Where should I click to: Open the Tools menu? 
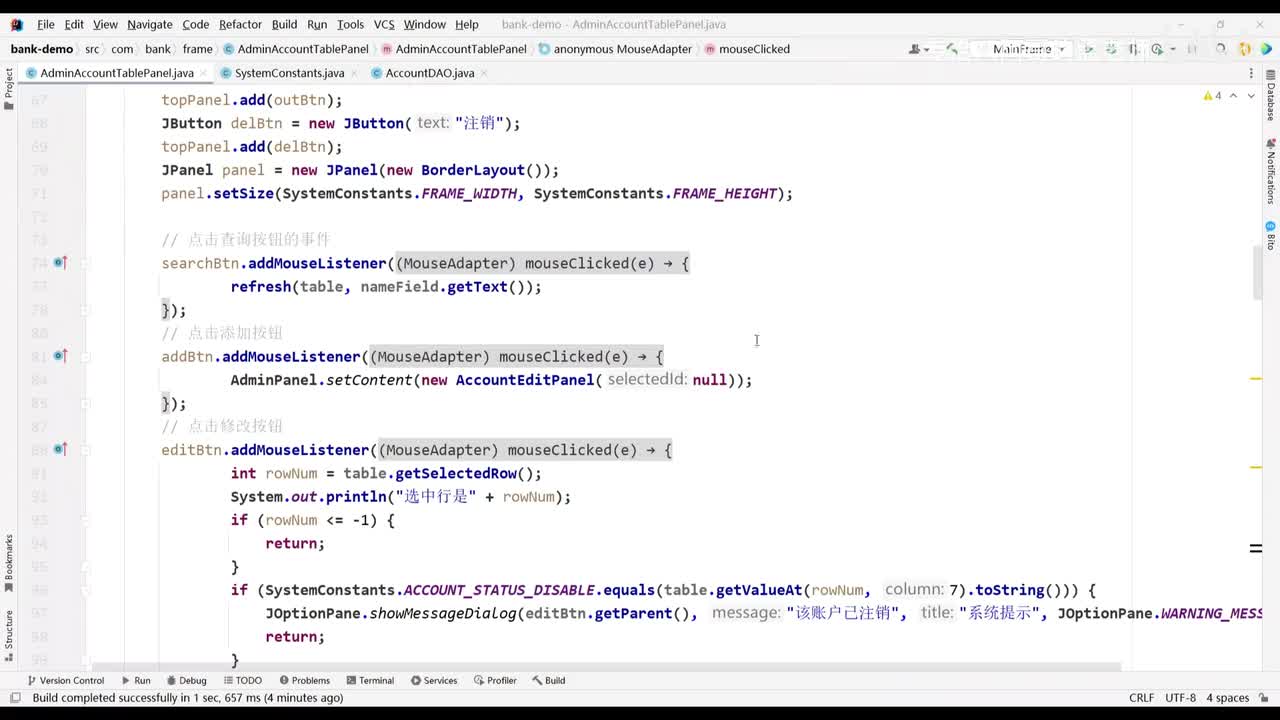pyautogui.click(x=350, y=24)
